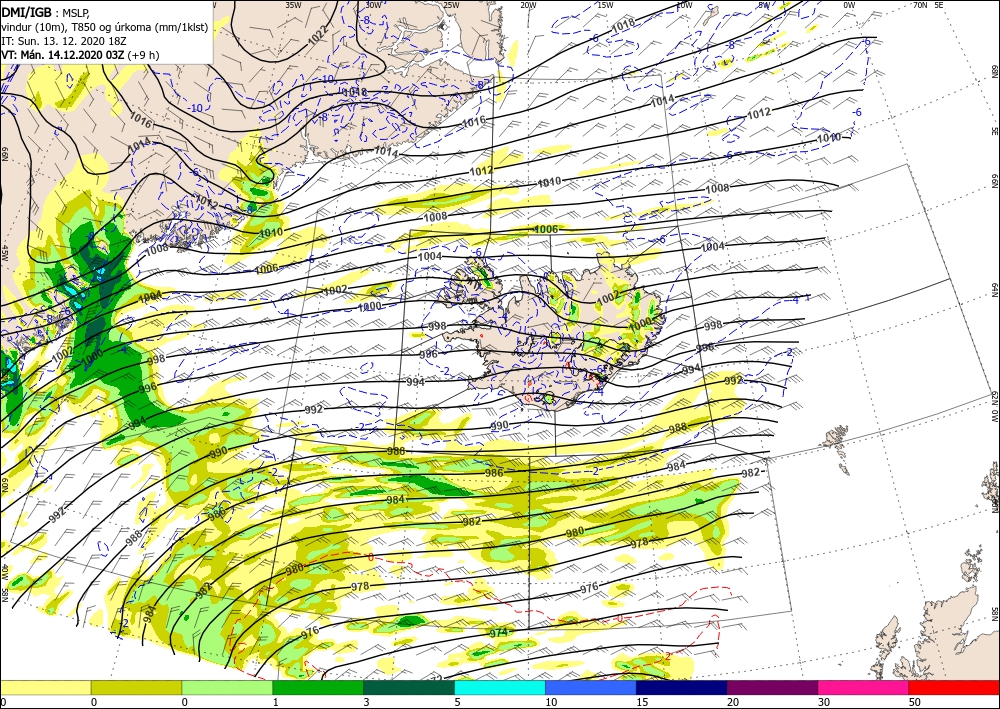The height and width of the screenshot is (709, 1000).
Task: Click the light green legend swatch
Action: click(x=227, y=687)
